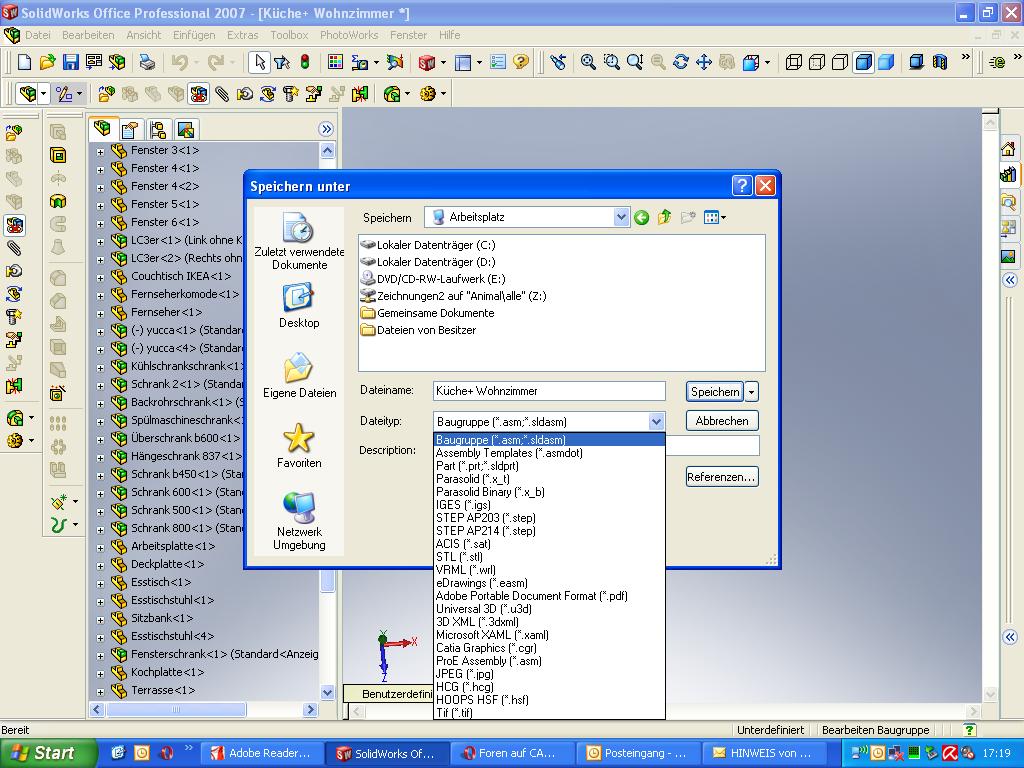This screenshot has width=1024, height=768.
Task: Go up one folder level in dialog
Action: coord(664,217)
